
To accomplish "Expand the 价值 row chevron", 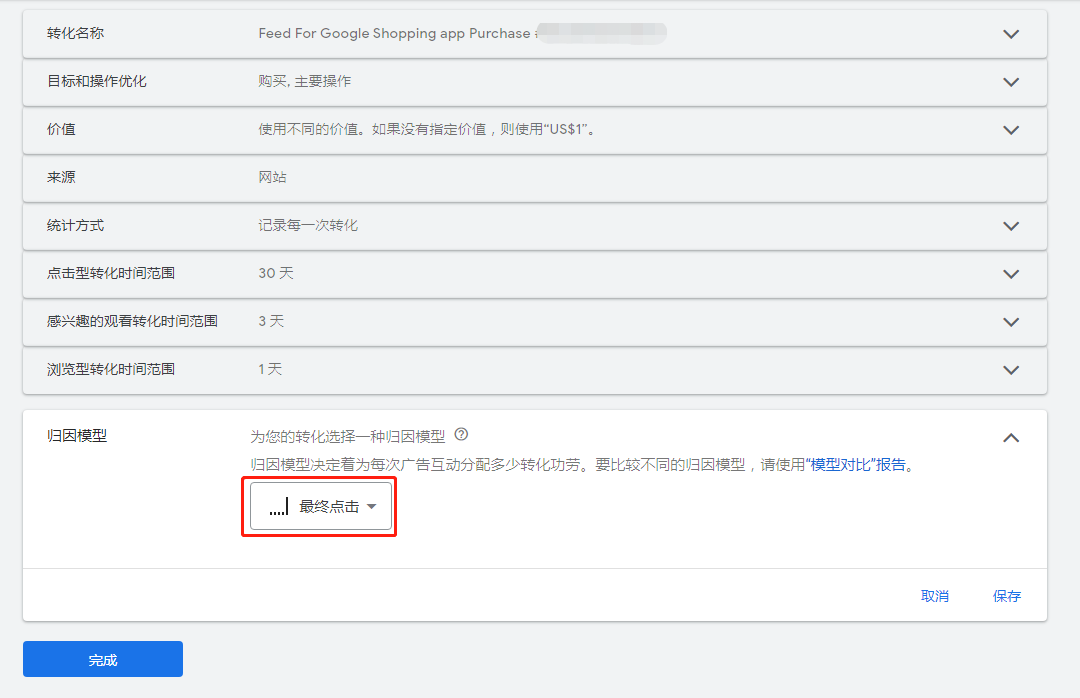I will click(1010, 130).
